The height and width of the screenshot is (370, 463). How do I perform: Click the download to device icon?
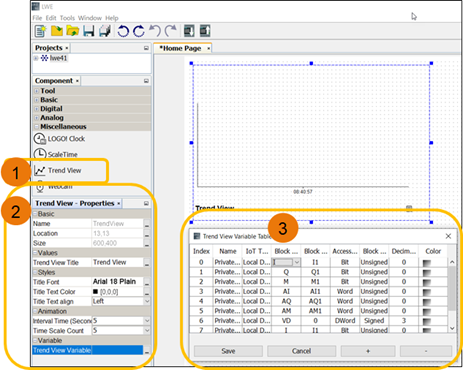click(x=189, y=31)
